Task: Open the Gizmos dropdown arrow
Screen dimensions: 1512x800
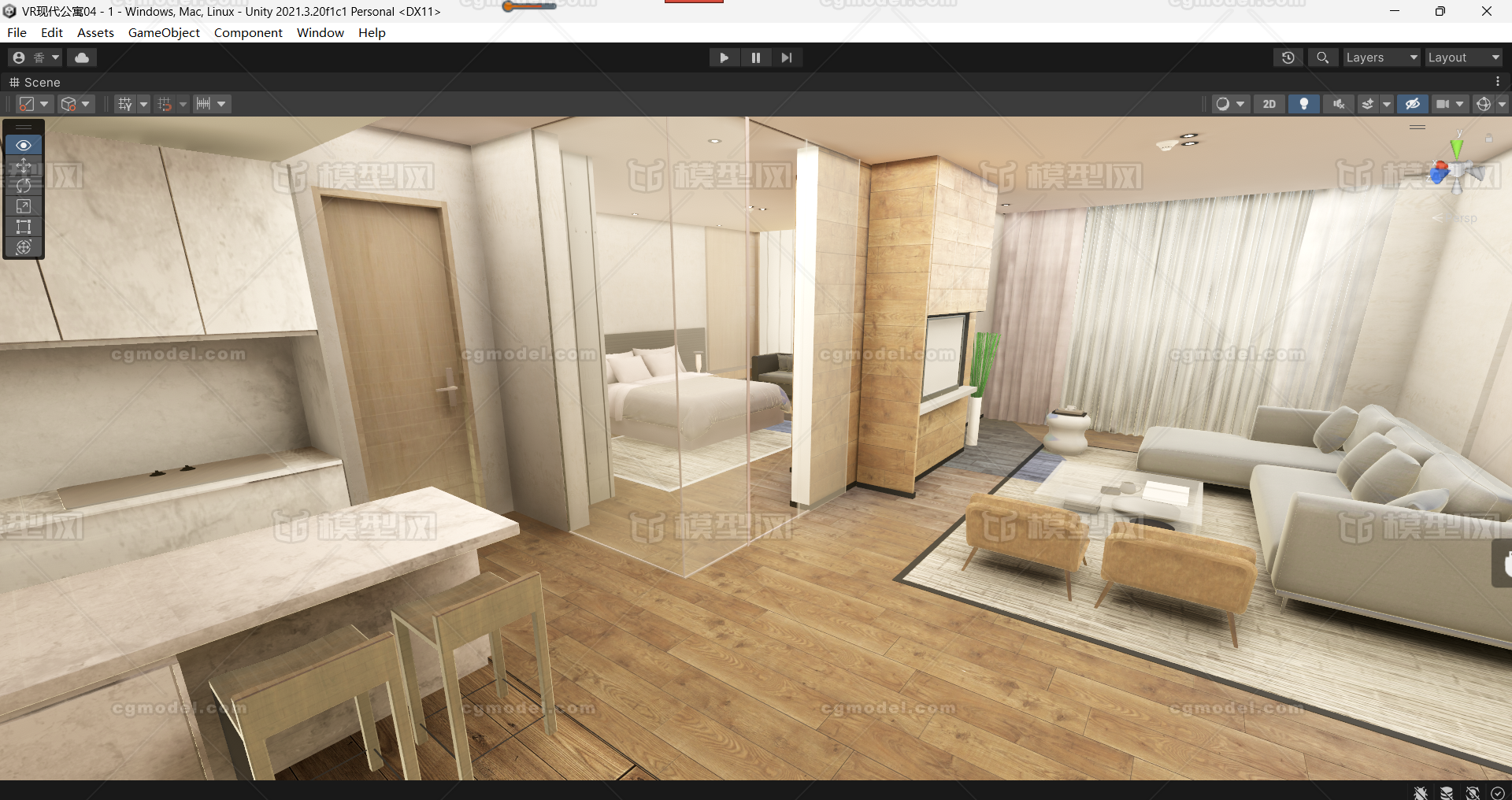Action: click(x=1502, y=104)
